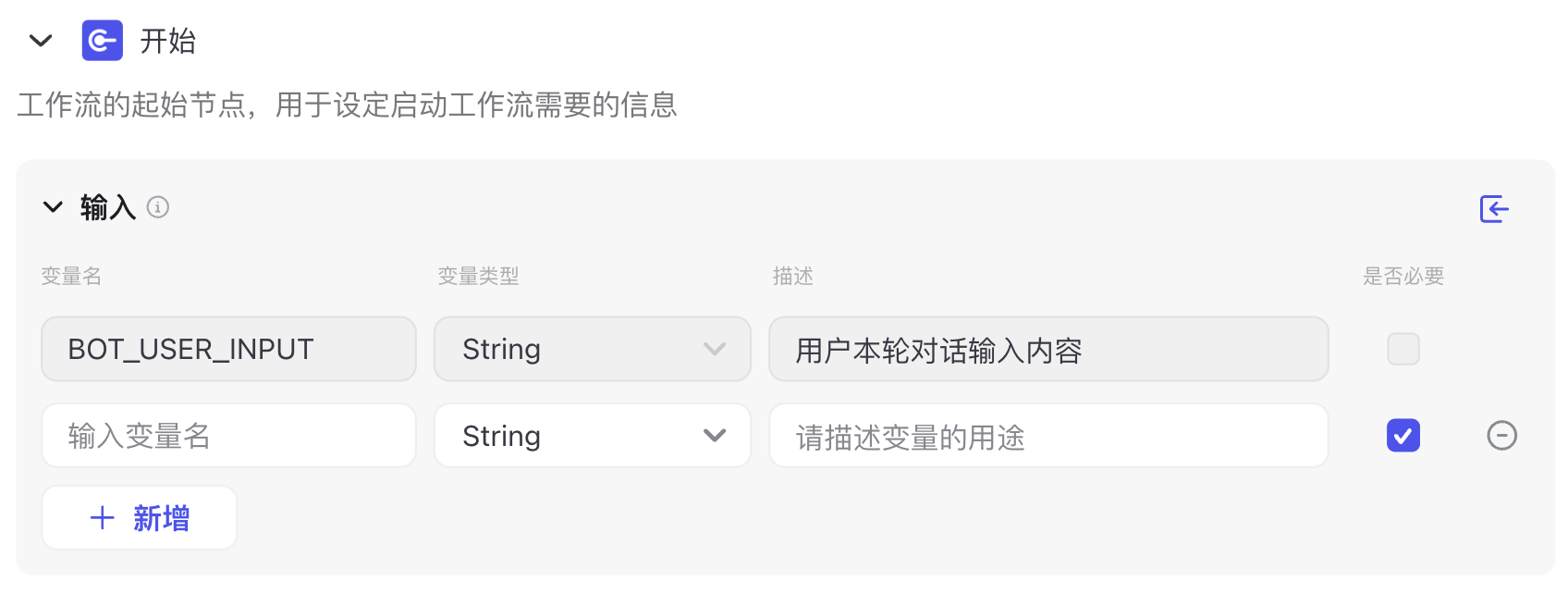Select the 开始 node title text

pos(168,41)
